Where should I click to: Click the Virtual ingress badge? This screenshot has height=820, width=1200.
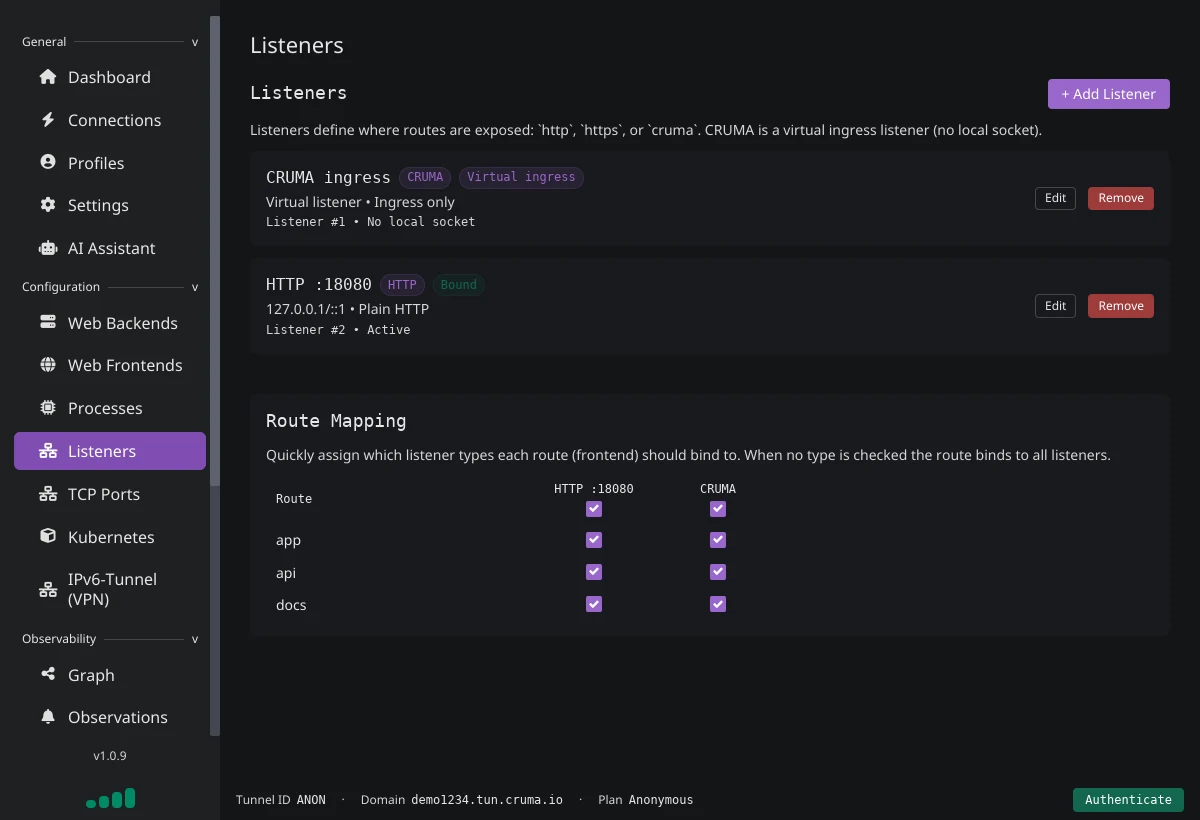(521, 177)
